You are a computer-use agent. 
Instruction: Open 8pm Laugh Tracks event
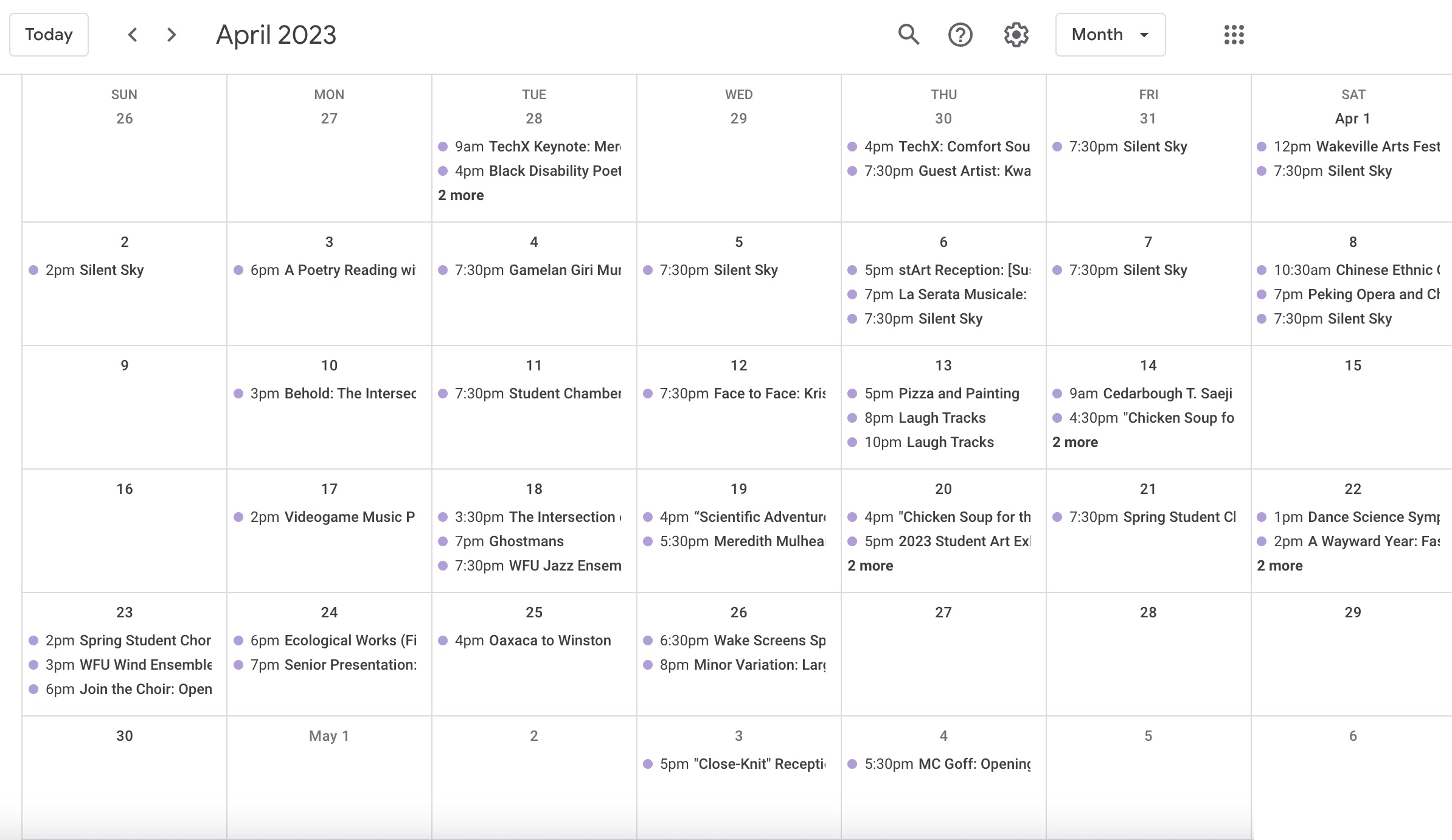[917, 418]
